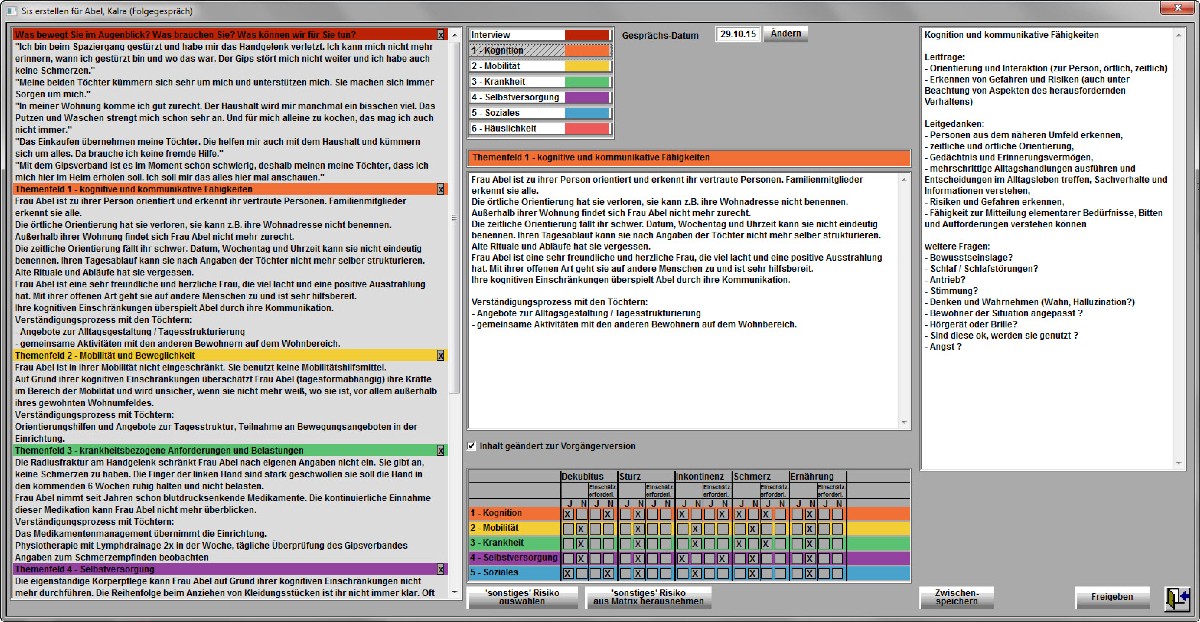
Task: Collapse the Themenfeld 1 section in left panel
Action: (x=441, y=189)
